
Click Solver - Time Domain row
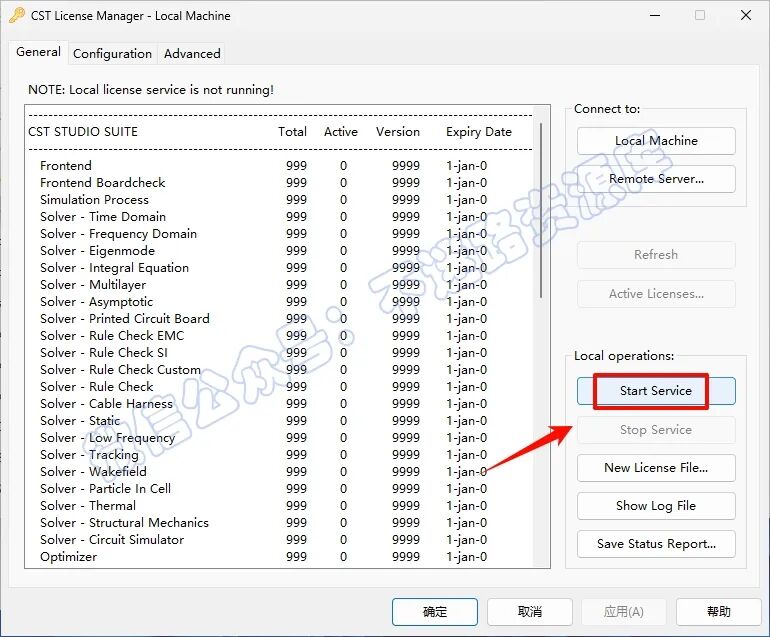click(280, 217)
